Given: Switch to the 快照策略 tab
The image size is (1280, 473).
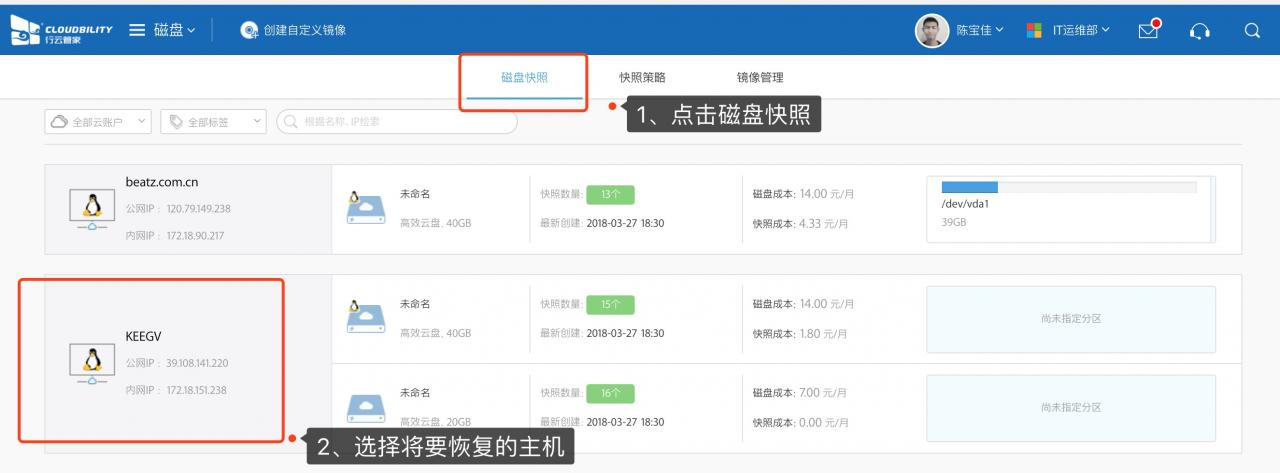Looking at the screenshot, I should tap(642, 77).
